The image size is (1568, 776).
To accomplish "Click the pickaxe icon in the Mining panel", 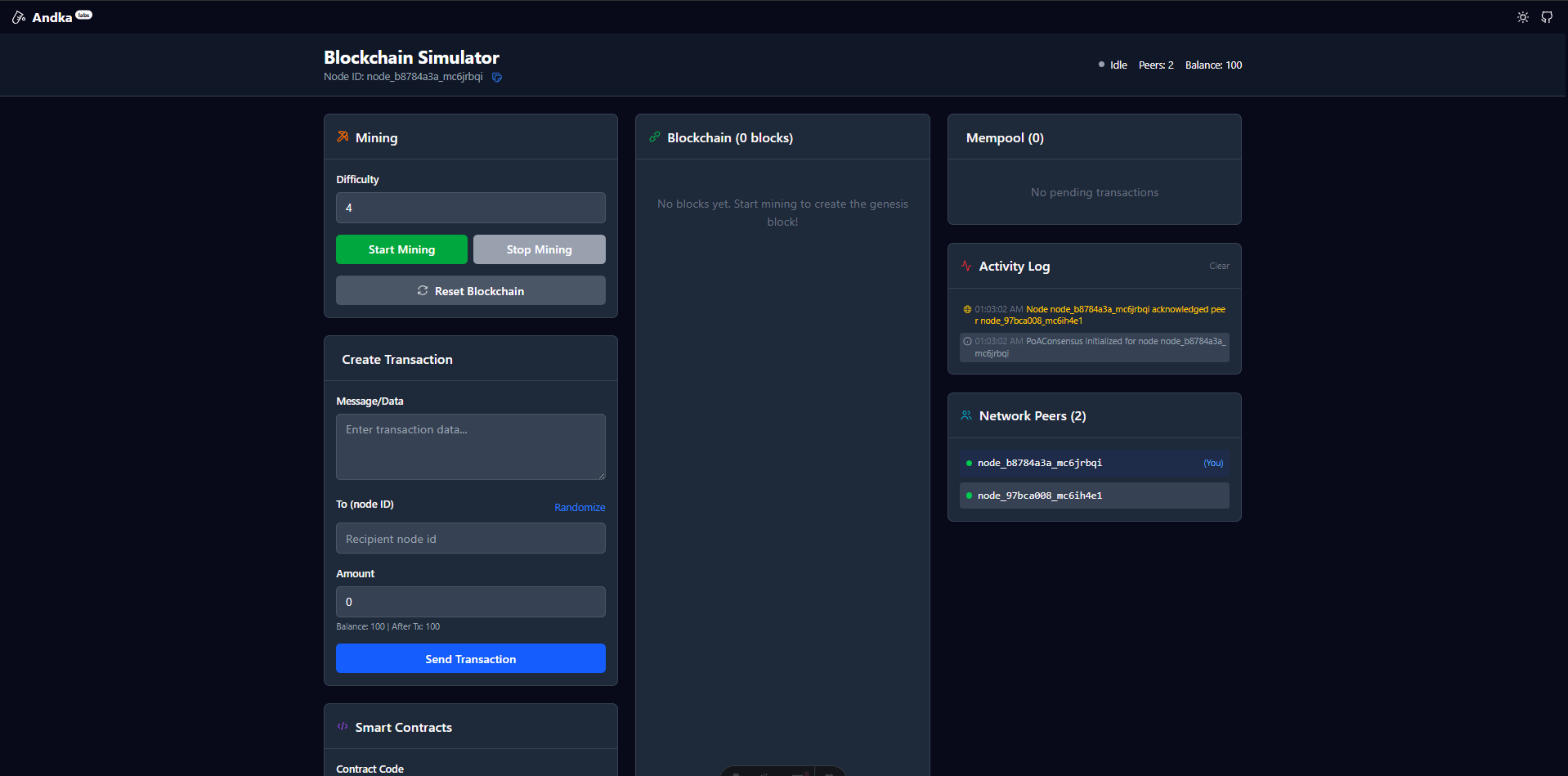I will [x=341, y=137].
